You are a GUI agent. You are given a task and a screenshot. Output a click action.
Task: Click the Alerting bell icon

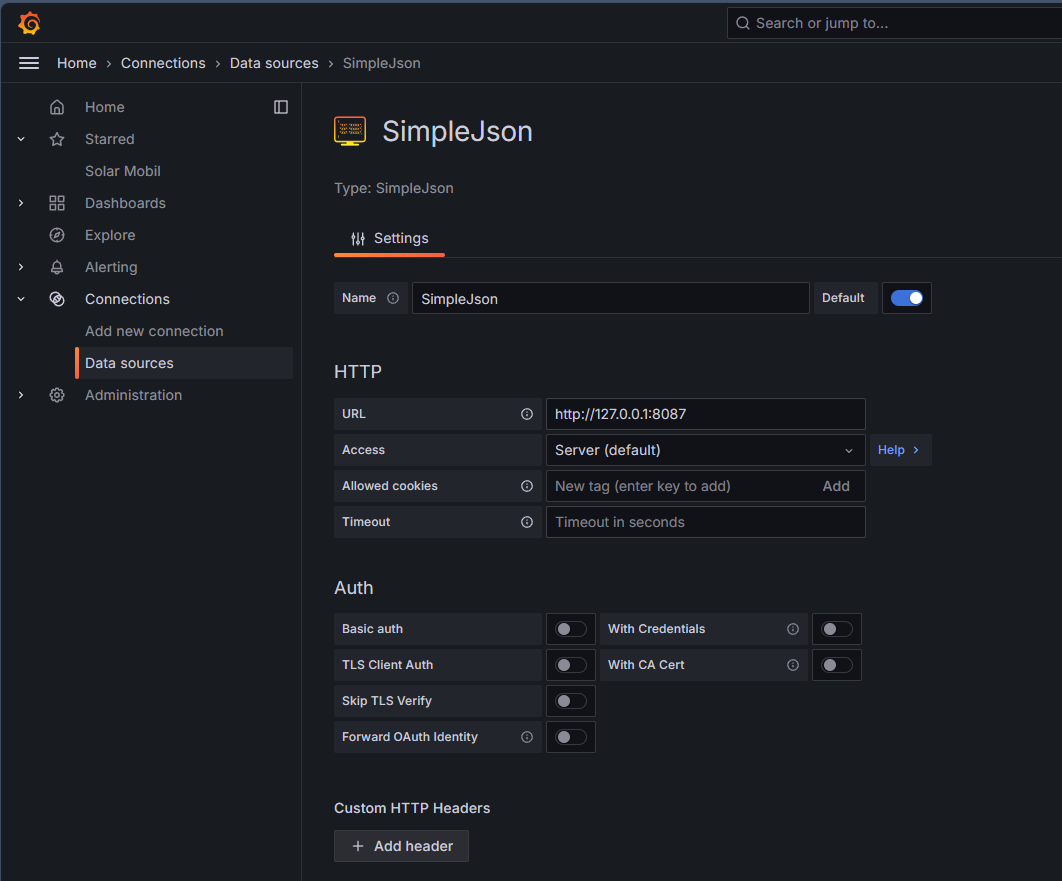pyautogui.click(x=57, y=267)
